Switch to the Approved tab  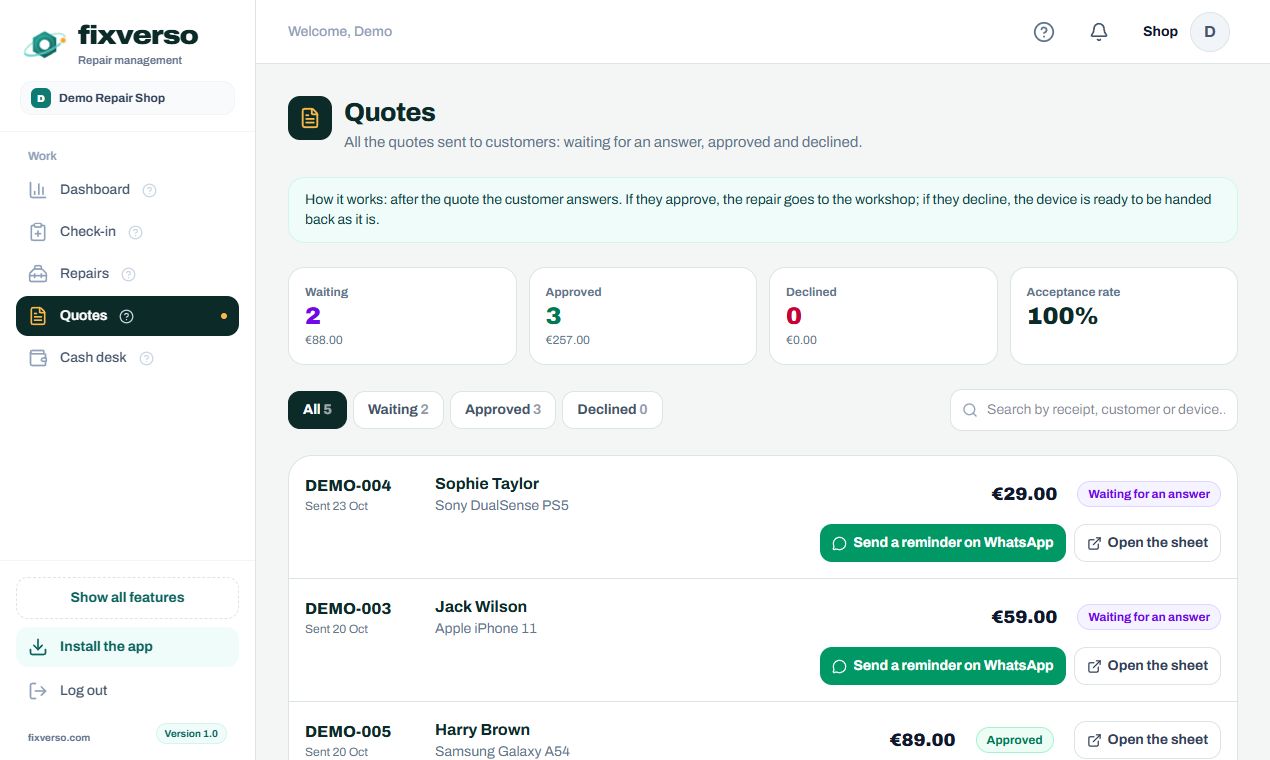pyautogui.click(x=503, y=410)
